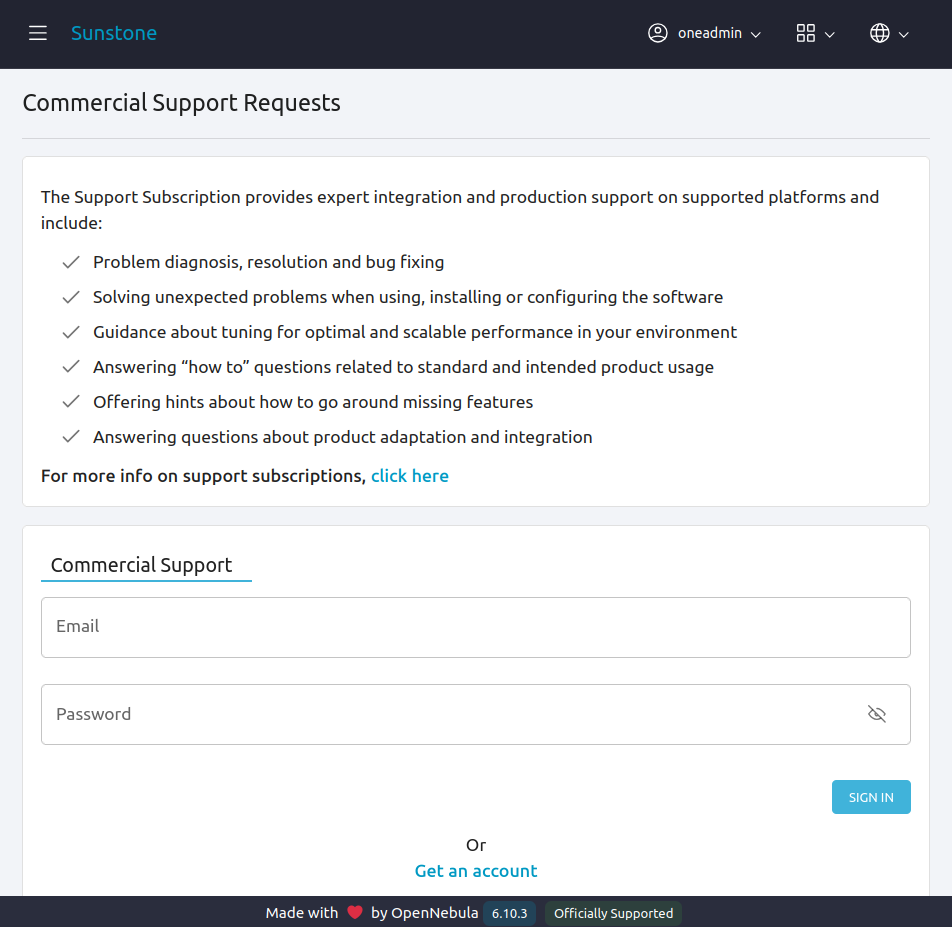Click 'Problem diagnosis, resolution and bug fixing' text
This screenshot has width=952, height=927.
268,262
